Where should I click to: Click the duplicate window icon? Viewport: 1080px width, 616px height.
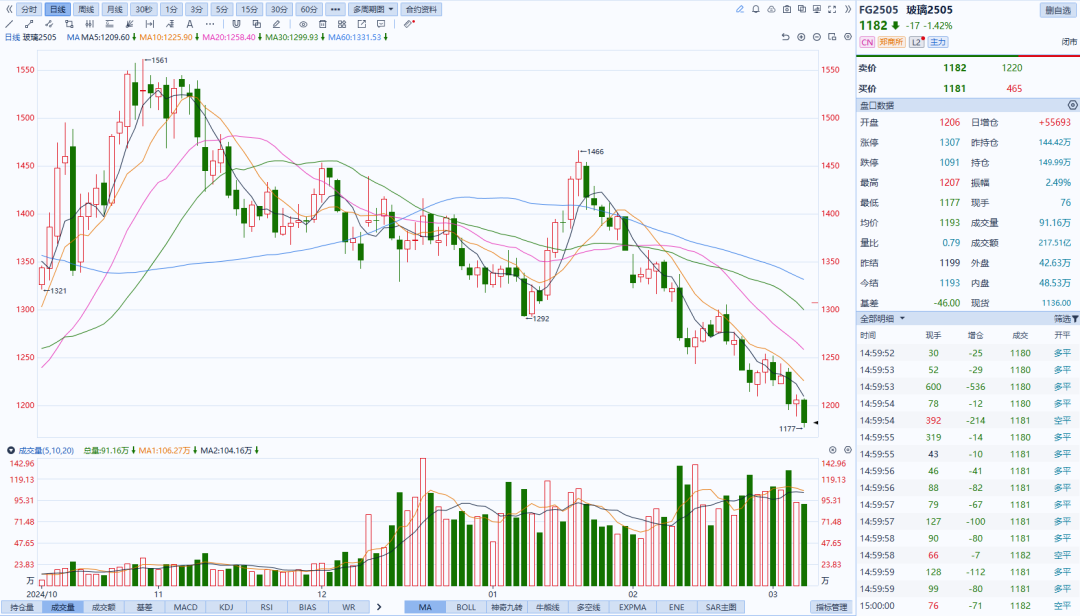pos(802,9)
